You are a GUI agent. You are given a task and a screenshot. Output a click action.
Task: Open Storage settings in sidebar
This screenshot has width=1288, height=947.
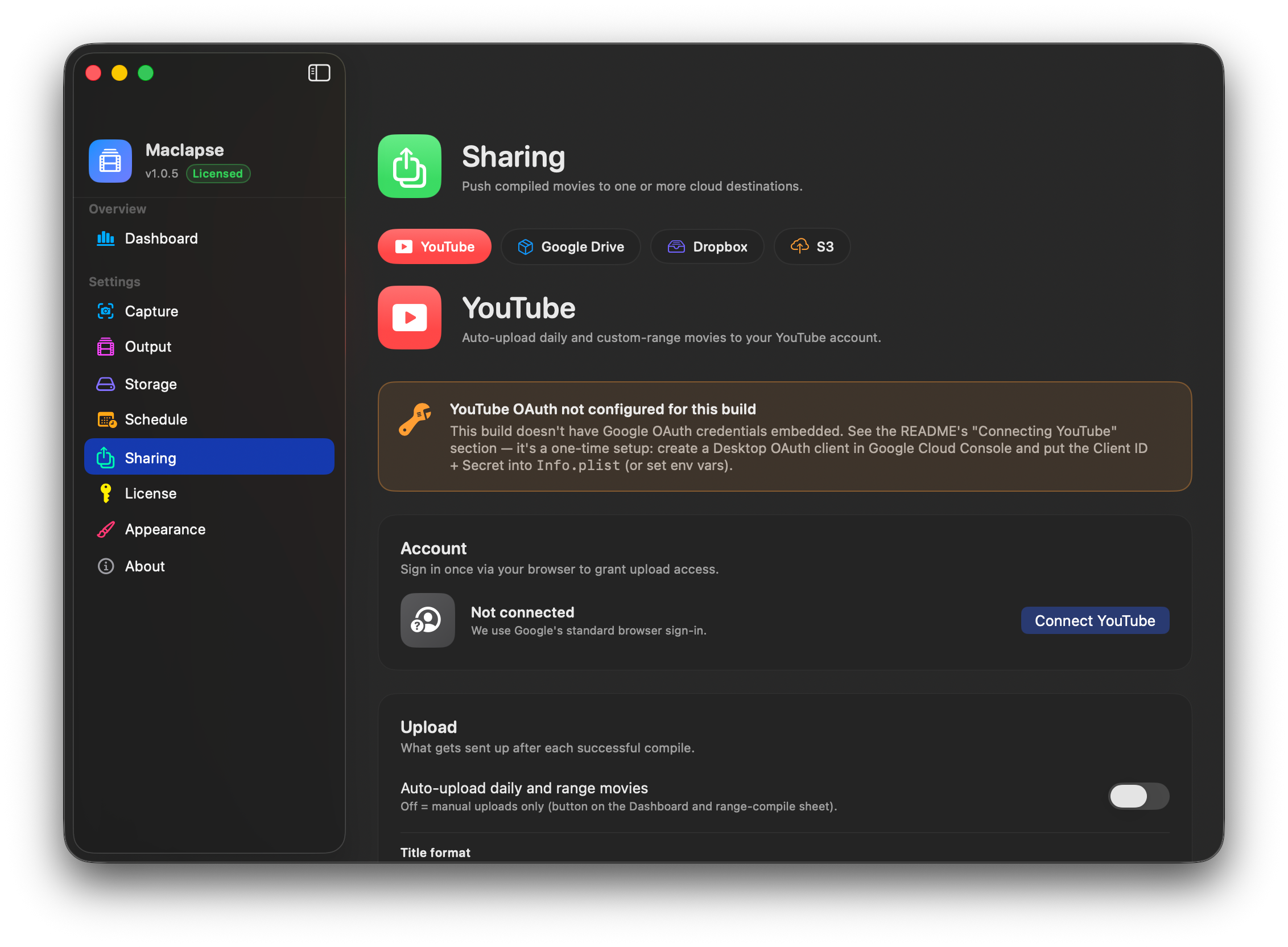209,384
